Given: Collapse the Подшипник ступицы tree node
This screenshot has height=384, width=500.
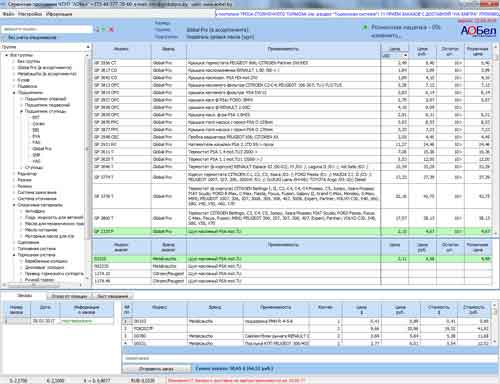Looking at the screenshot, I should pos(22,111).
